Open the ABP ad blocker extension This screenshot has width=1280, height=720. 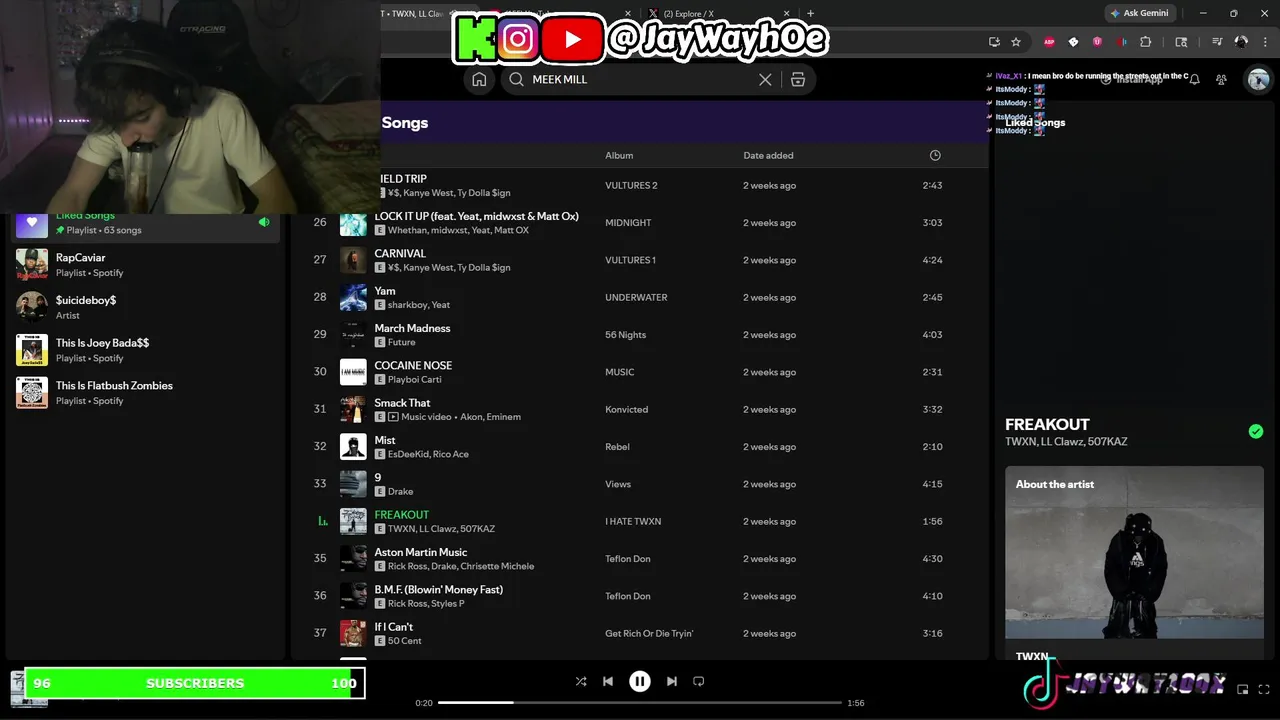point(1049,42)
